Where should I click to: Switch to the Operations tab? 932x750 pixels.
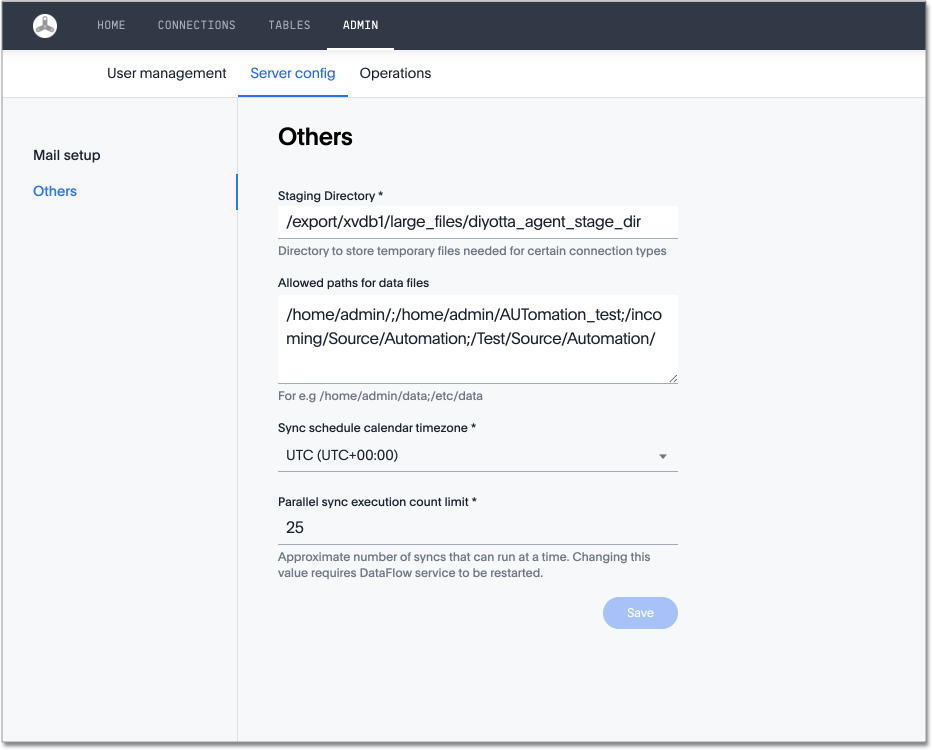coord(395,73)
